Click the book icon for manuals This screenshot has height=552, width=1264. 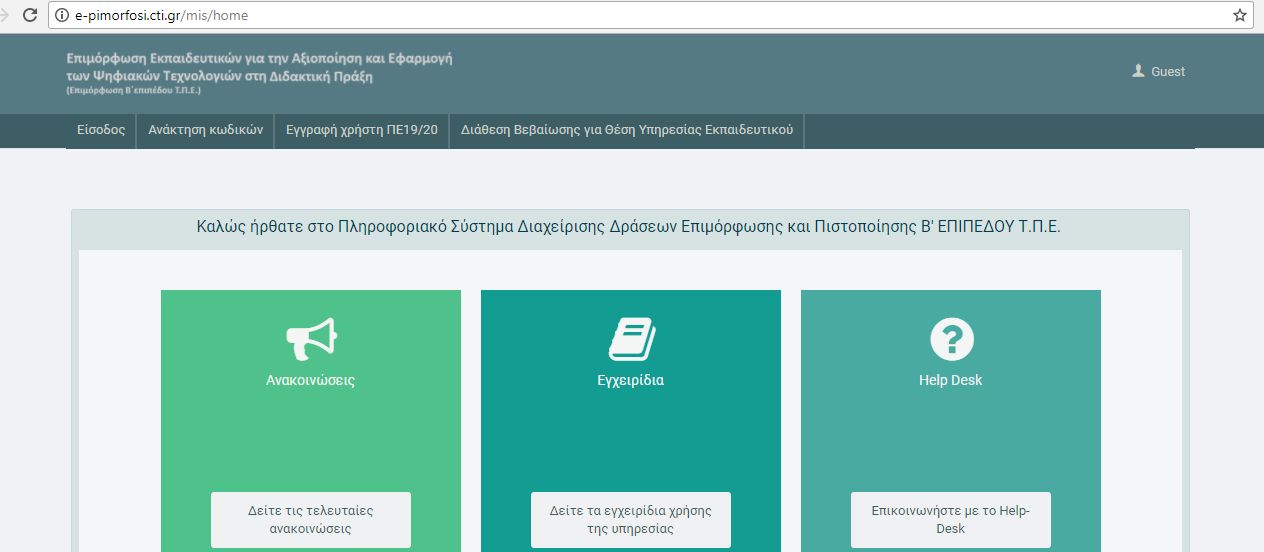coord(631,339)
